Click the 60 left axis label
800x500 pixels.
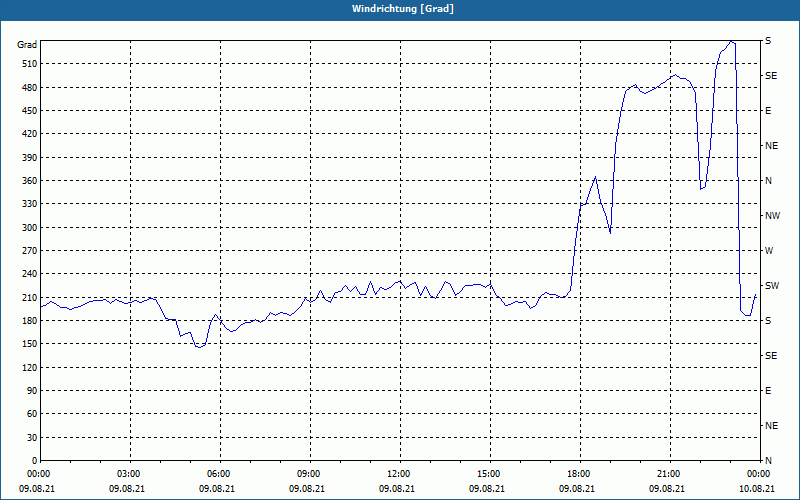[32, 414]
